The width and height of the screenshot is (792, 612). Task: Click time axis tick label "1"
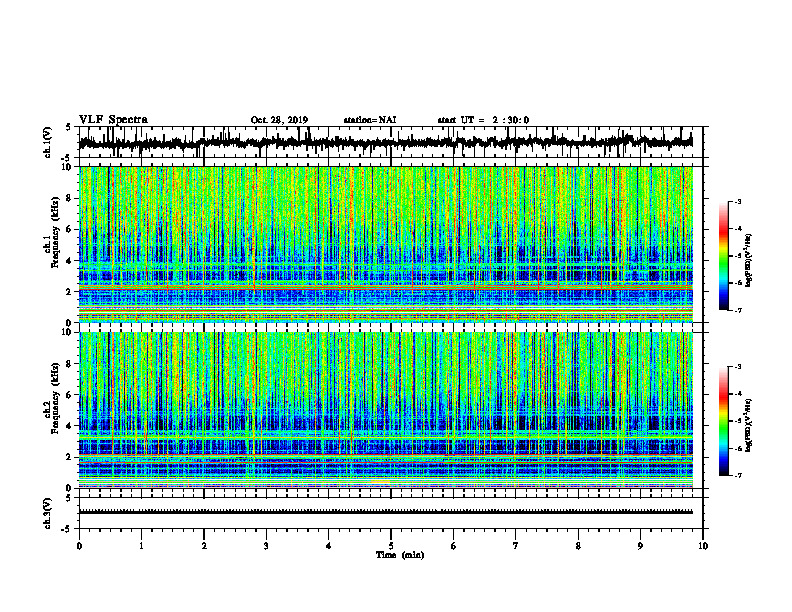[x=141, y=546]
